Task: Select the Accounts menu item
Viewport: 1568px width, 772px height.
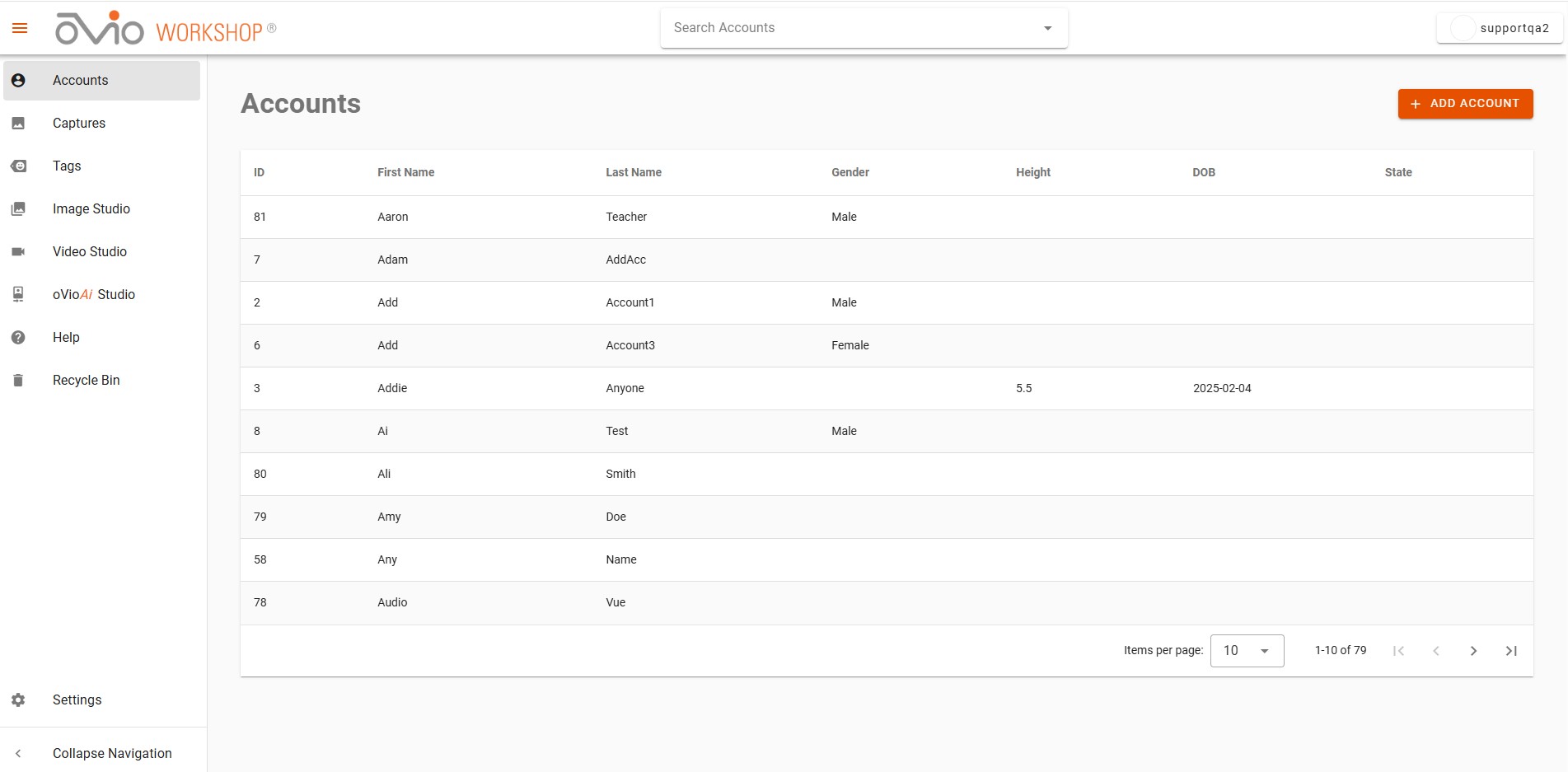Action: pyautogui.click(x=102, y=81)
